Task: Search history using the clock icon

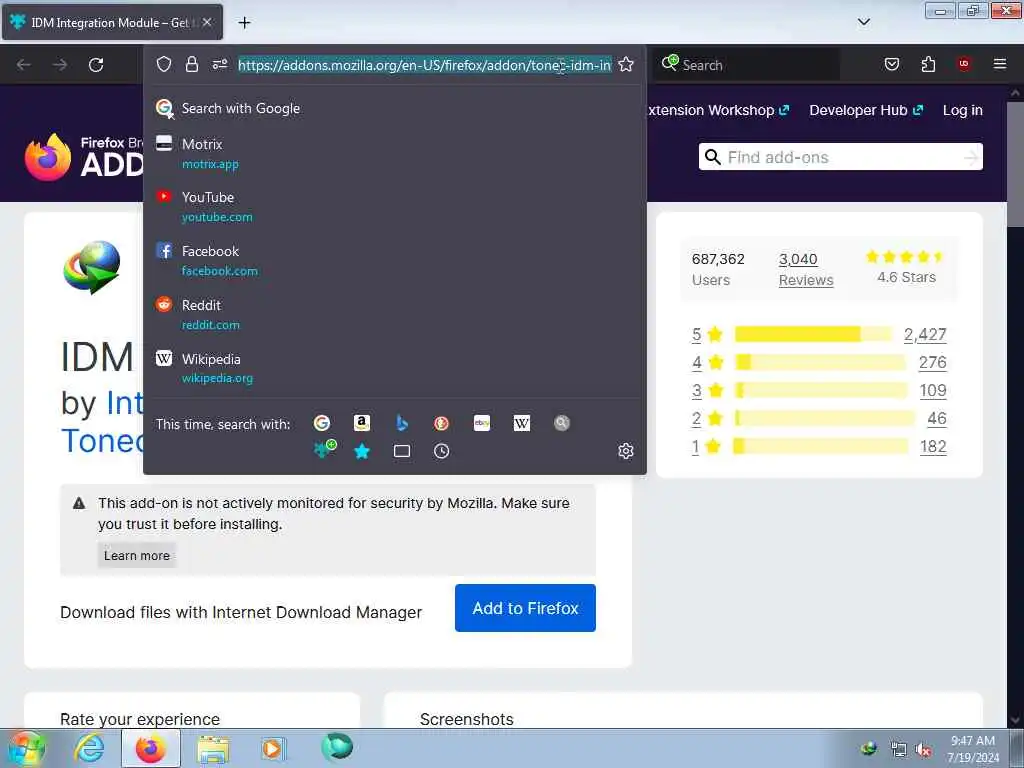Action: pyautogui.click(x=441, y=451)
